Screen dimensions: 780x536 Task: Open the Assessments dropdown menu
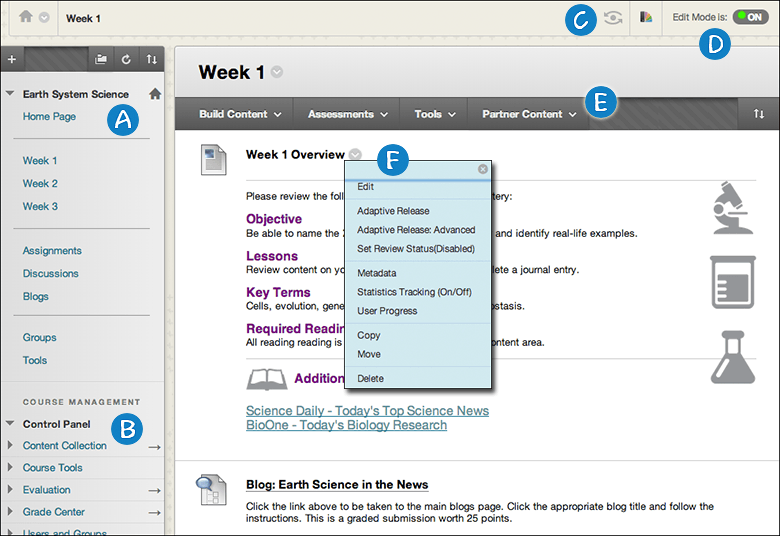click(348, 114)
